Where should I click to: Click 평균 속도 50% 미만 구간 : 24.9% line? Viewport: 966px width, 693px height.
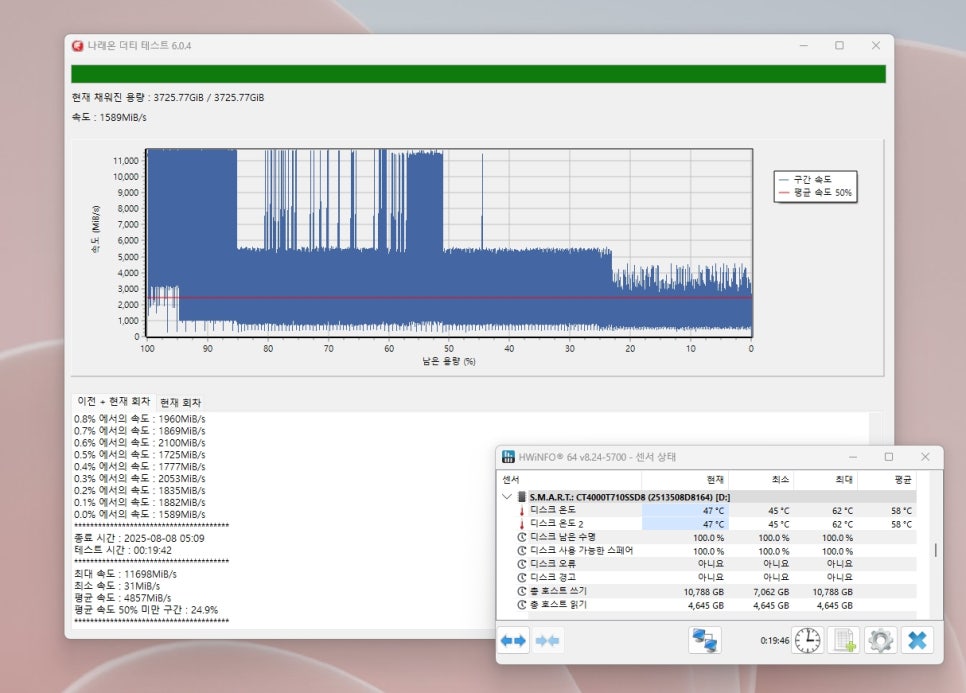tap(146, 610)
